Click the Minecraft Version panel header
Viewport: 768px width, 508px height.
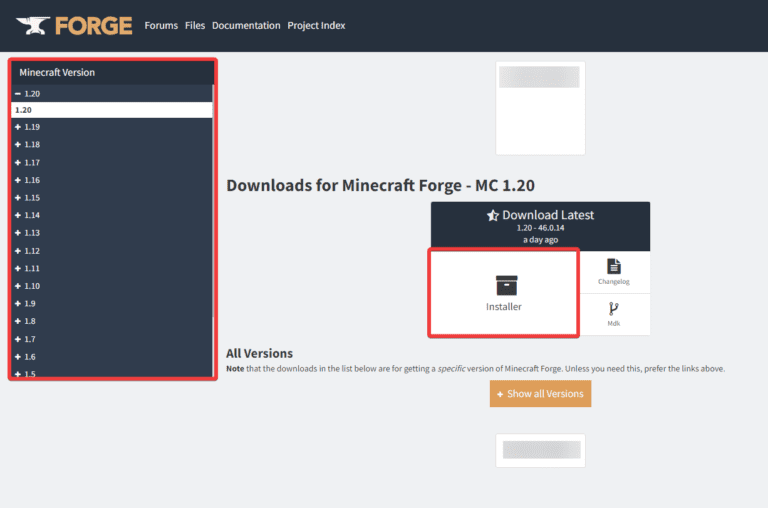pyautogui.click(x=113, y=73)
